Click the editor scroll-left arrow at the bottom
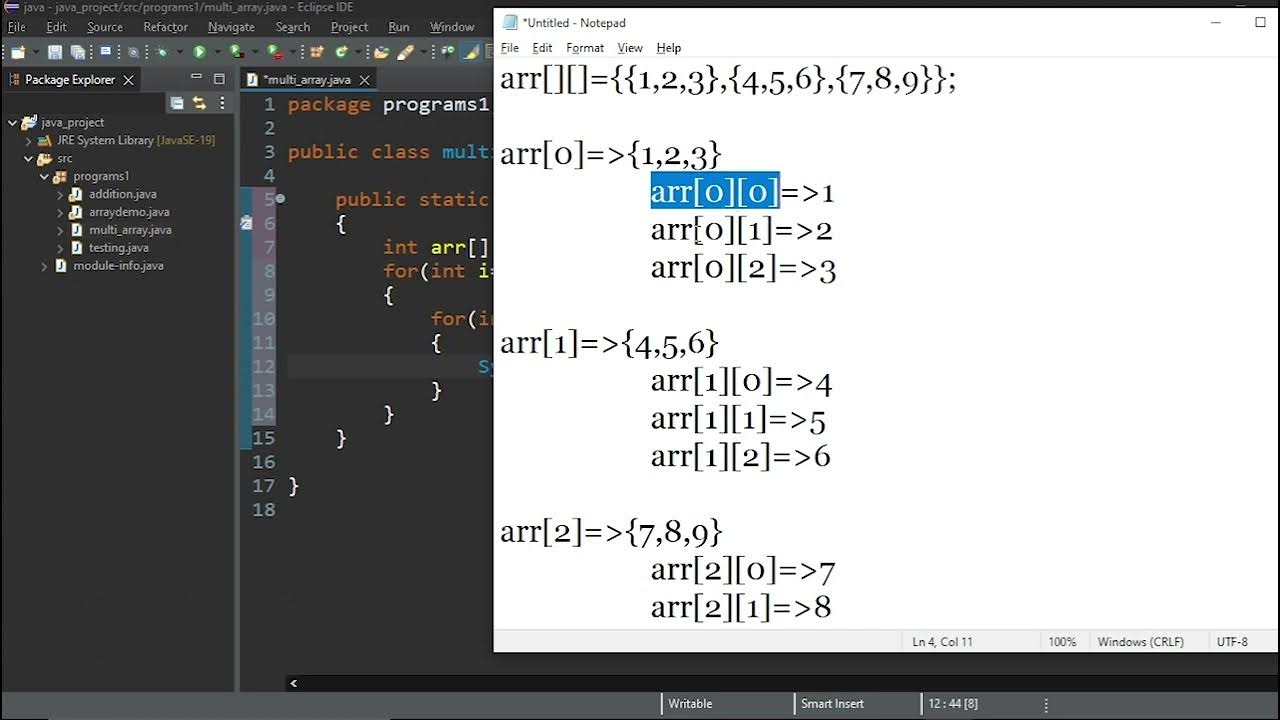This screenshot has height=720, width=1280. (293, 684)
